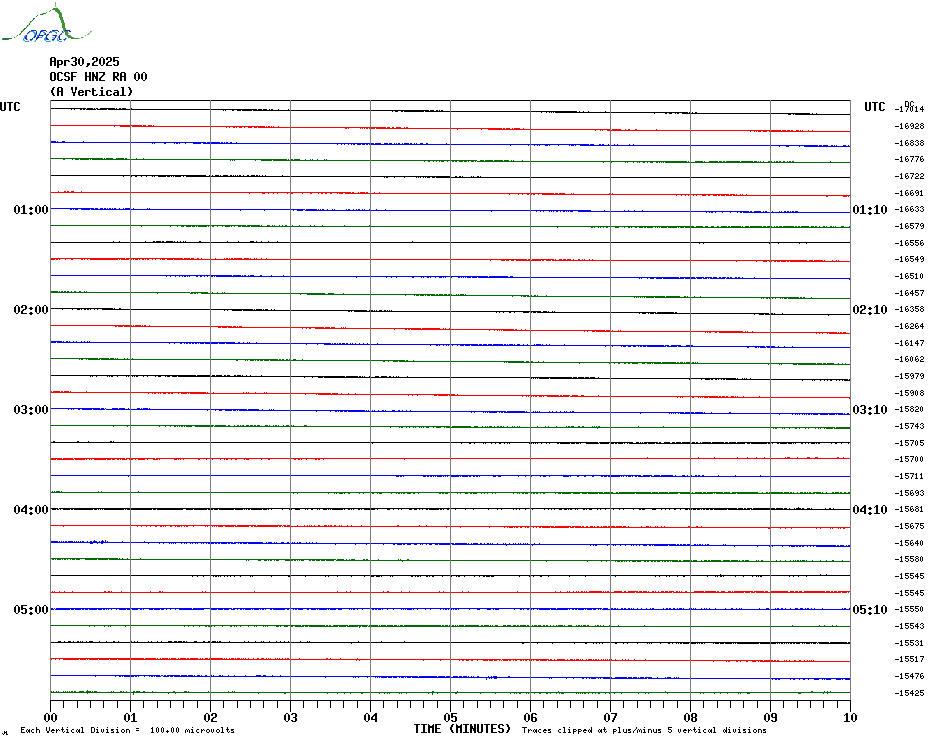Click the -15705 offset value
930x744 pixels.
(909, 443)
